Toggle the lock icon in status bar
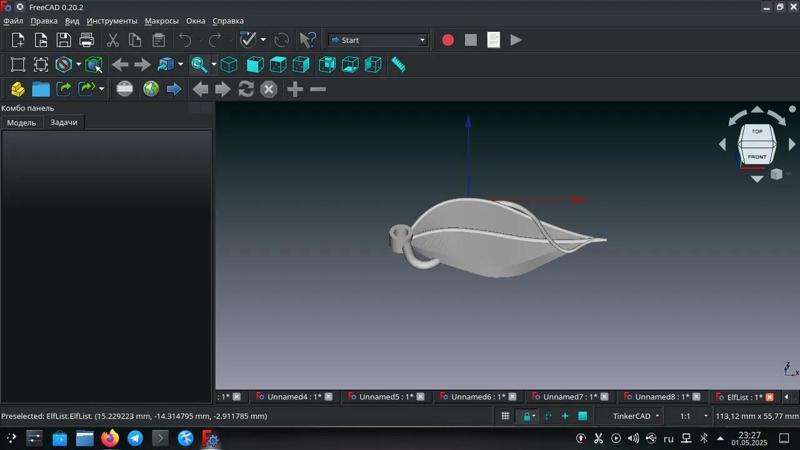This screenshot has height=450, width=800. (527, 416)
